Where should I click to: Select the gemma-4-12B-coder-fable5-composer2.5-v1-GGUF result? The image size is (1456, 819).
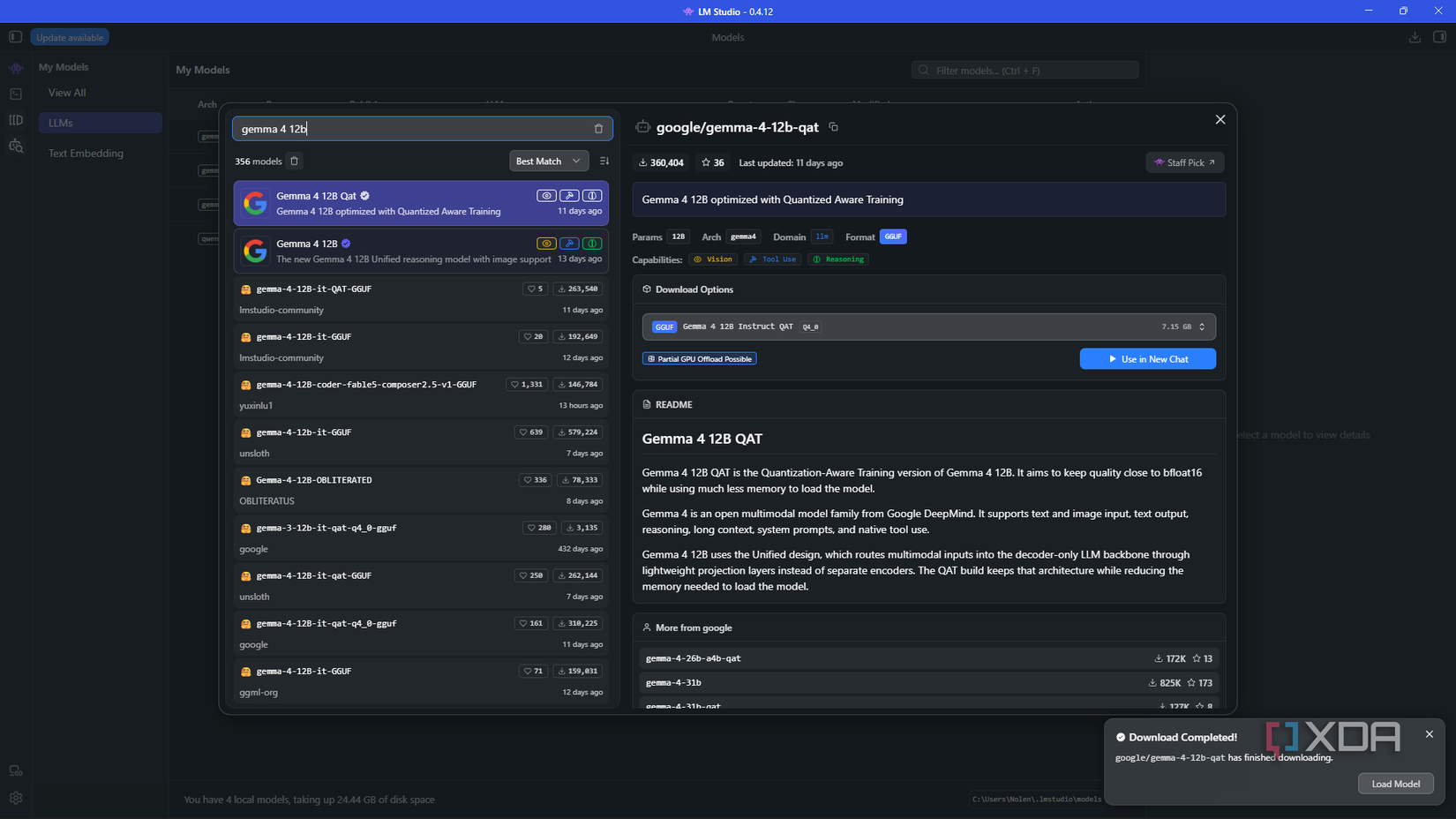421,394
